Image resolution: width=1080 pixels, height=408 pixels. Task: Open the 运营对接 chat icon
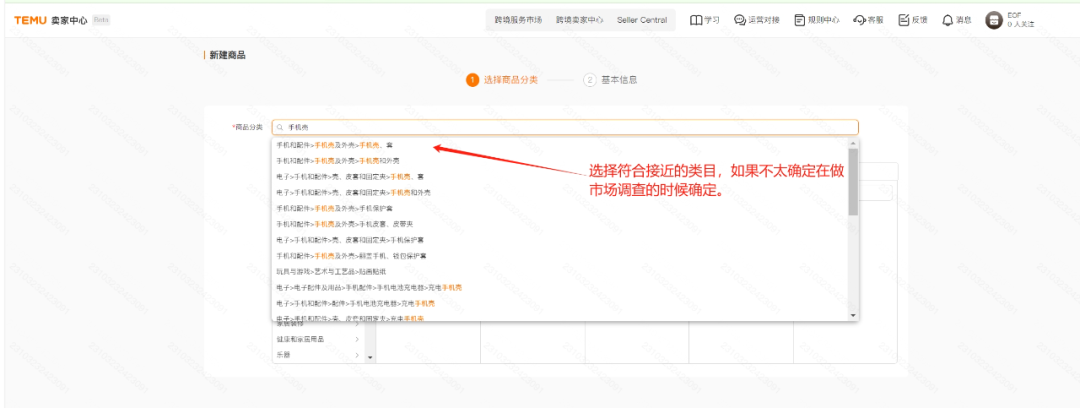pos(740,20)
